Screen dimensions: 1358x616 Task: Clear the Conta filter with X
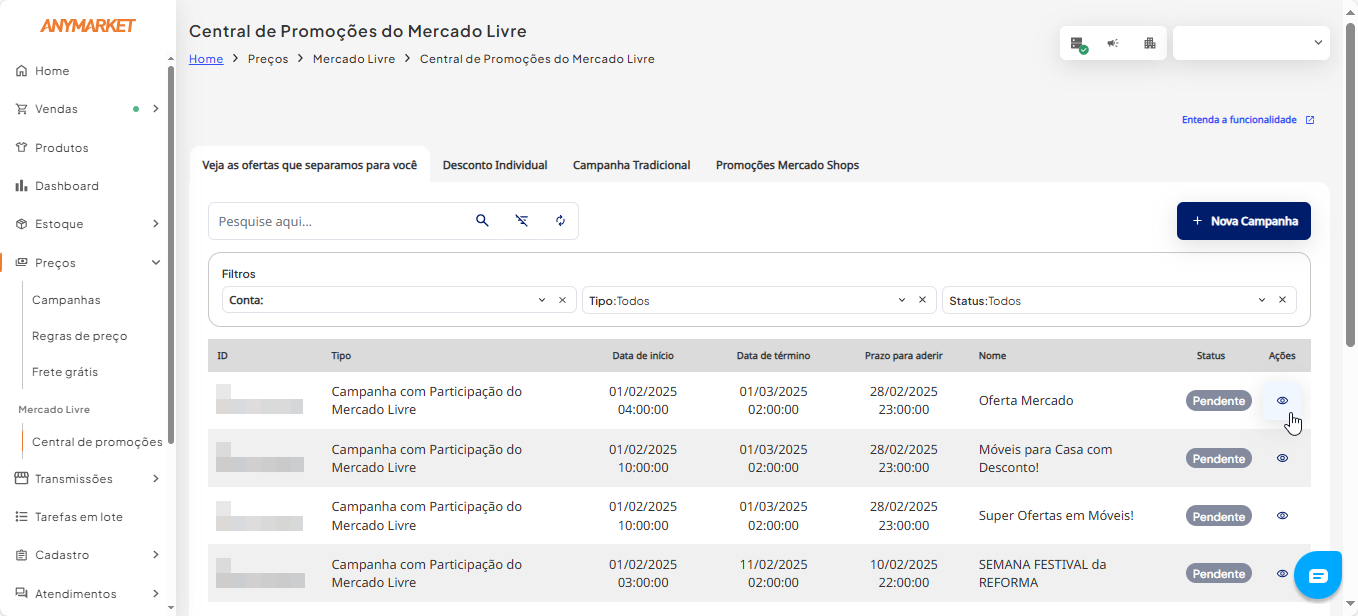click(562, 300)
